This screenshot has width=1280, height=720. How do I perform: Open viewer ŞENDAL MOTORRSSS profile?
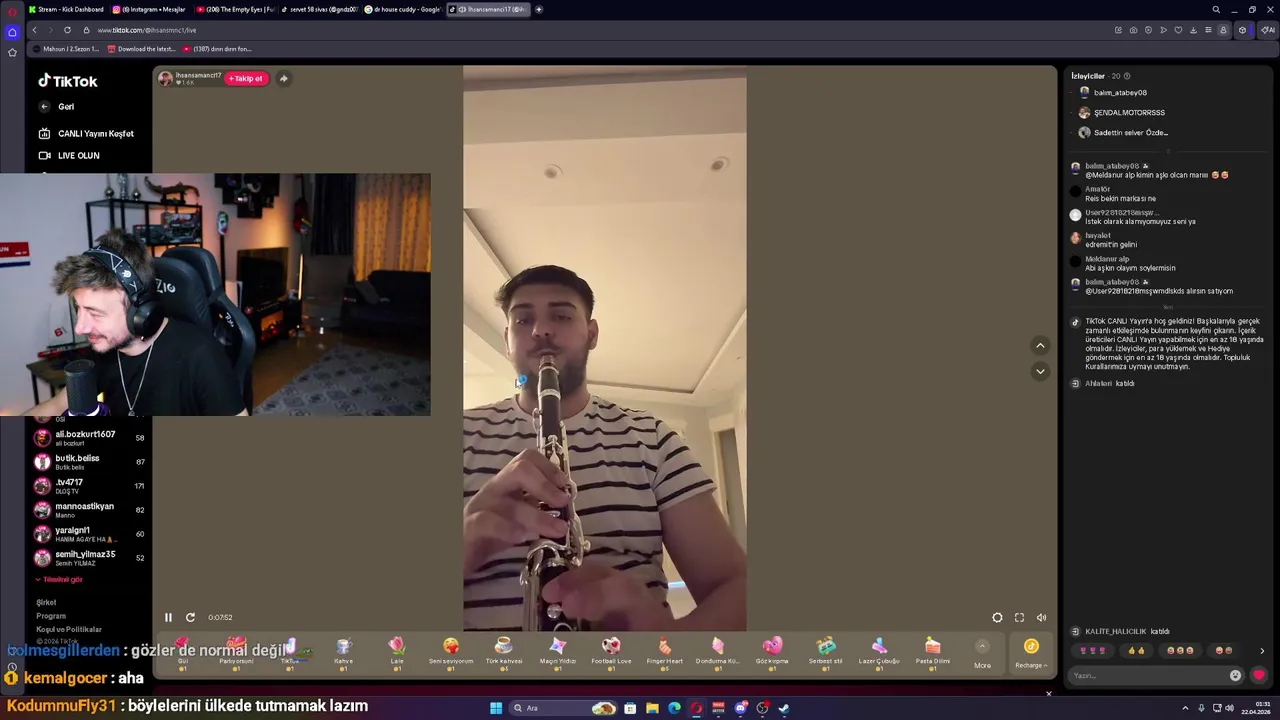click(1121, 113)
